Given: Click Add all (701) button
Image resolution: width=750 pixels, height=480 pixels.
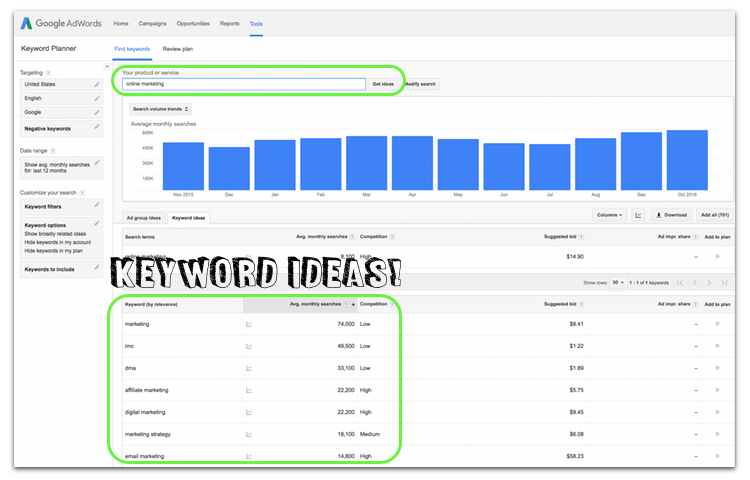Looking at the screenshot, I should pyautogui.click(x=715, y=215).
